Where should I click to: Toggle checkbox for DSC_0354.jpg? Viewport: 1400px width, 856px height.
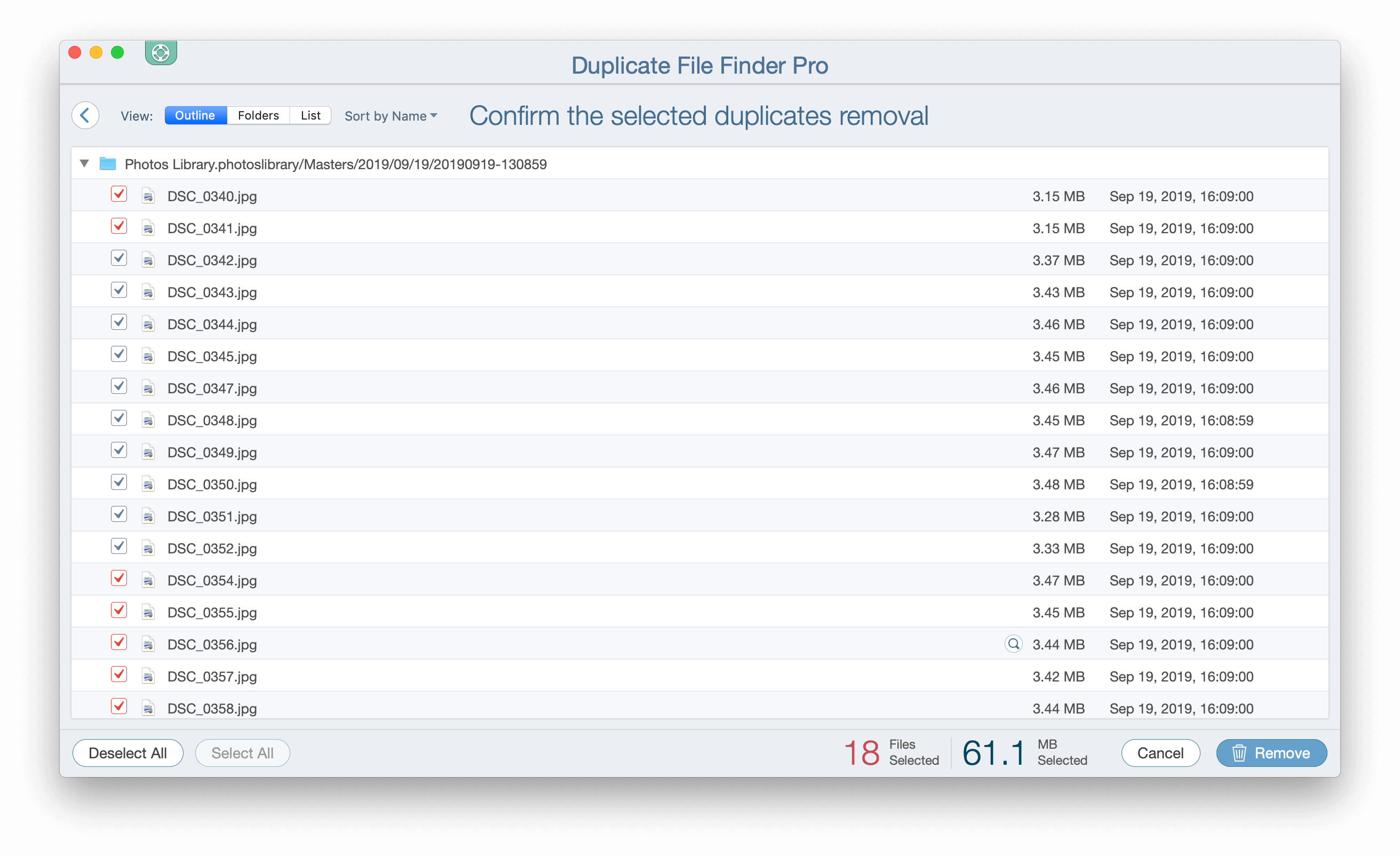(x=119, y=579)
